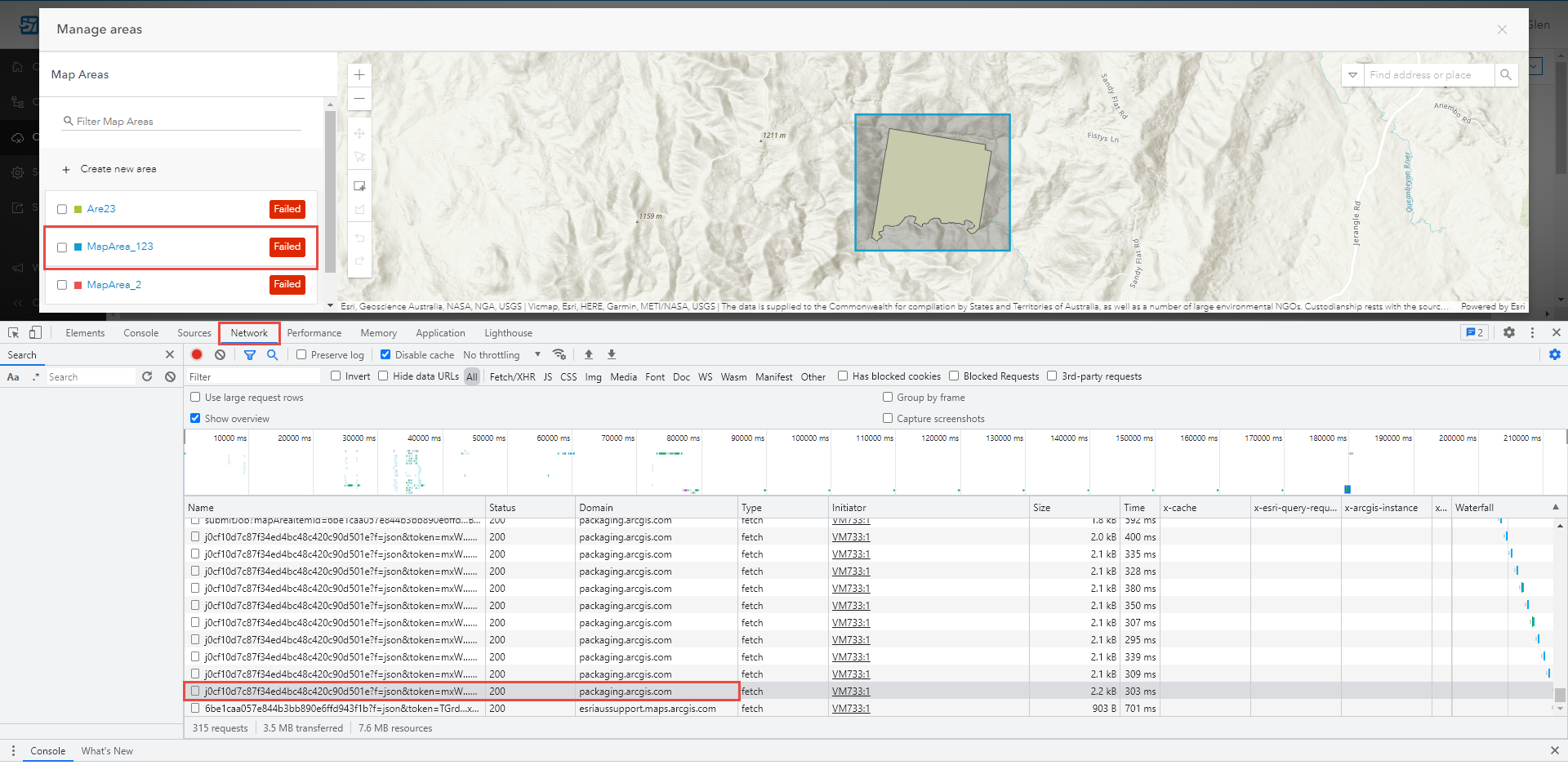Open network conditions via the wifi gear icon

tap(559, 354)
